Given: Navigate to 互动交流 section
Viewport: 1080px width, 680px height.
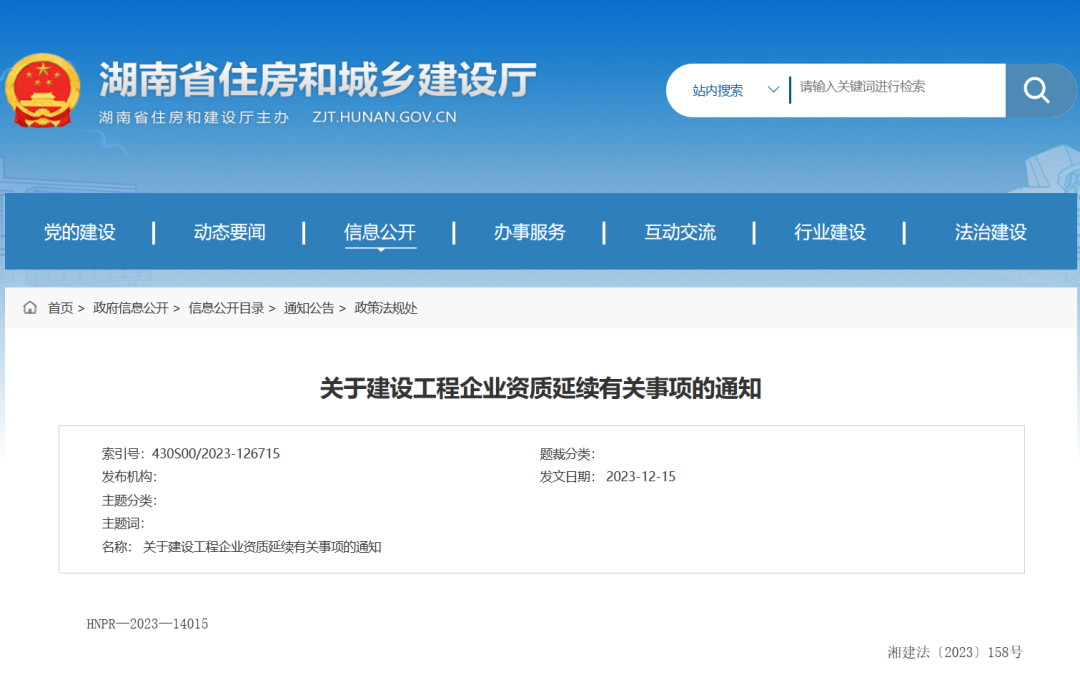Looking at the screenshot, I should (x=679, y=232).
